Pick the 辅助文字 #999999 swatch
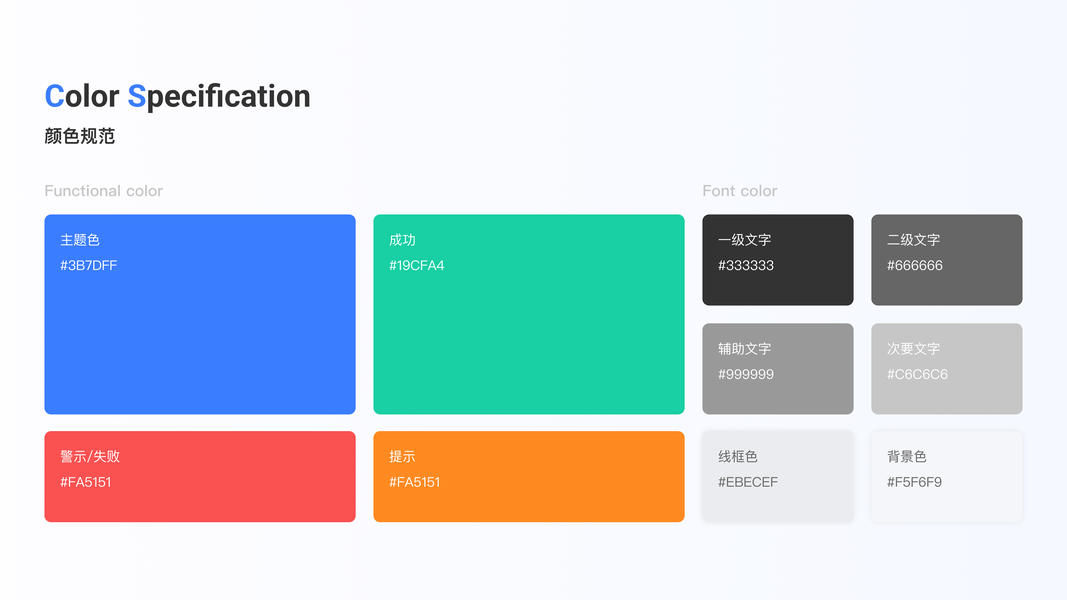Viewport: 1067px width, 600px height. (778, 369)
